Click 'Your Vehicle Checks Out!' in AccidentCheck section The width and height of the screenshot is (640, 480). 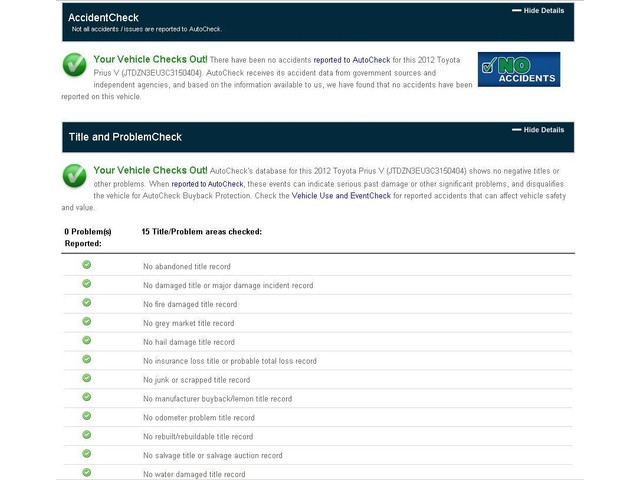tap(150, 59)
